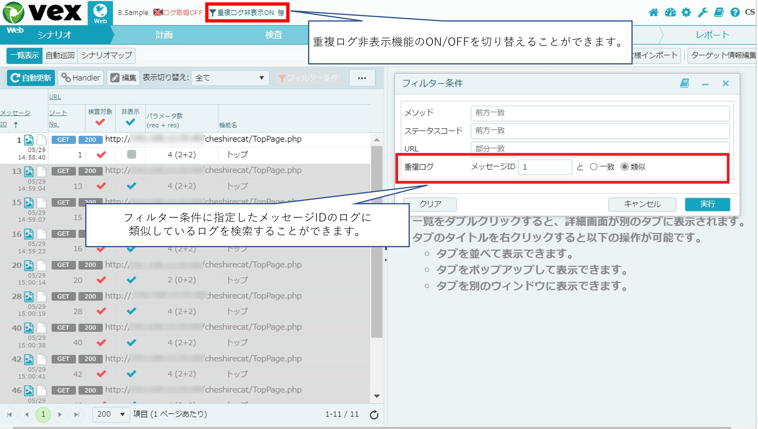Viewport: 758px width, 429px height.
Task: Check the 非表示 checkbox in row 1
Action: 131,155
